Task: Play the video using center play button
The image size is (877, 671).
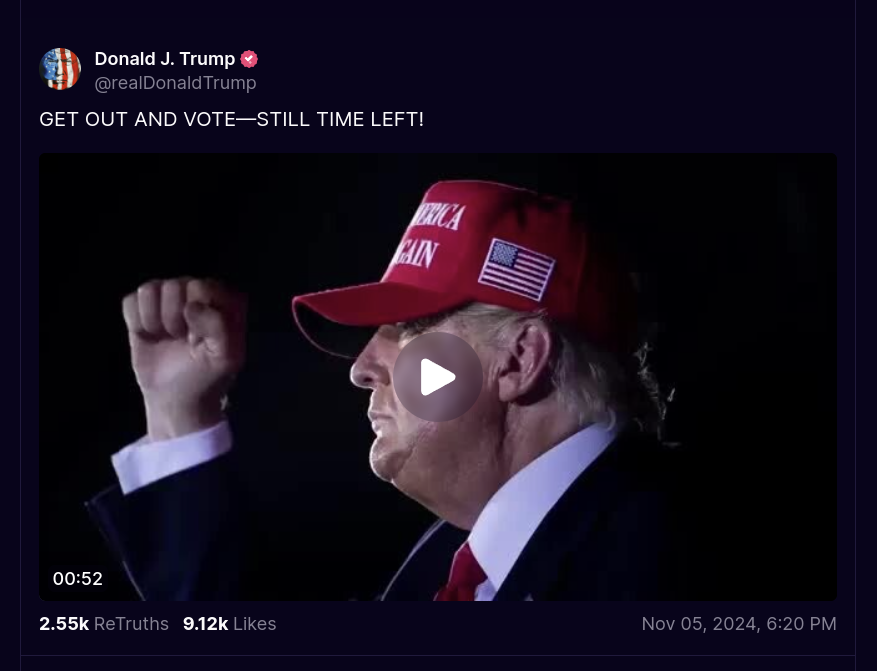Action: coord(438,377)
